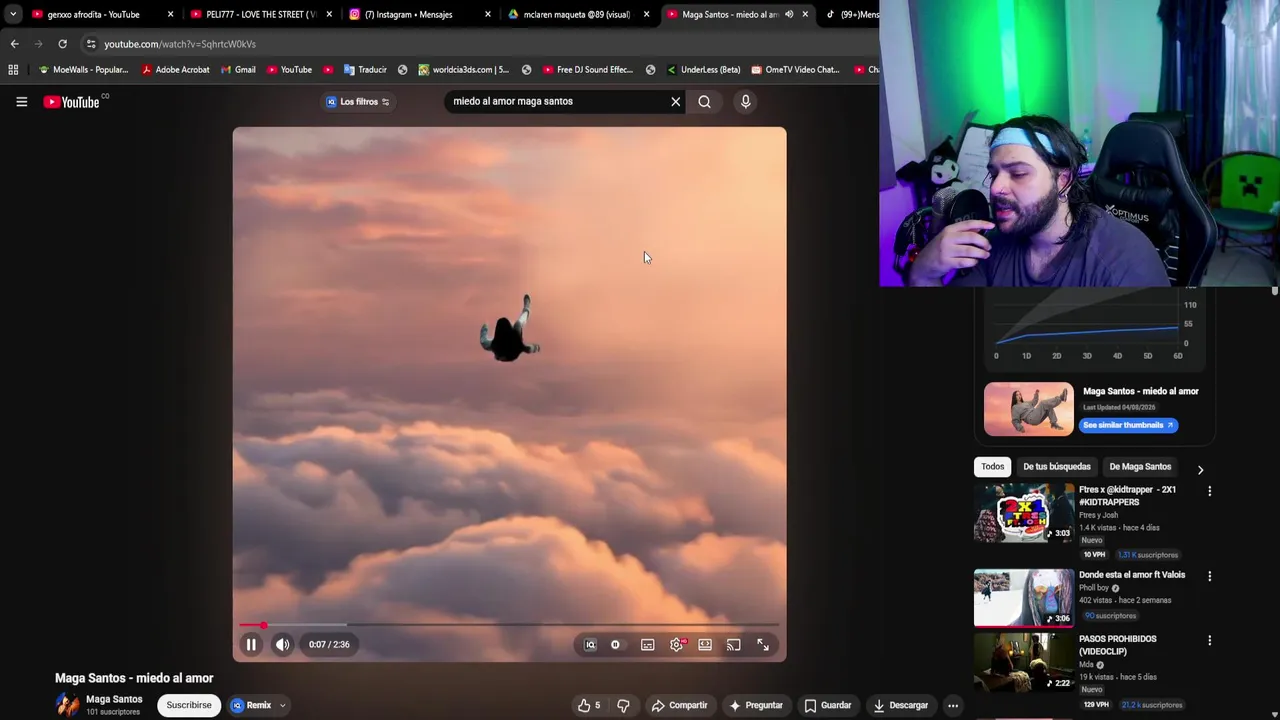View site information icon
1280x720 pixels.
pos(91,44)
